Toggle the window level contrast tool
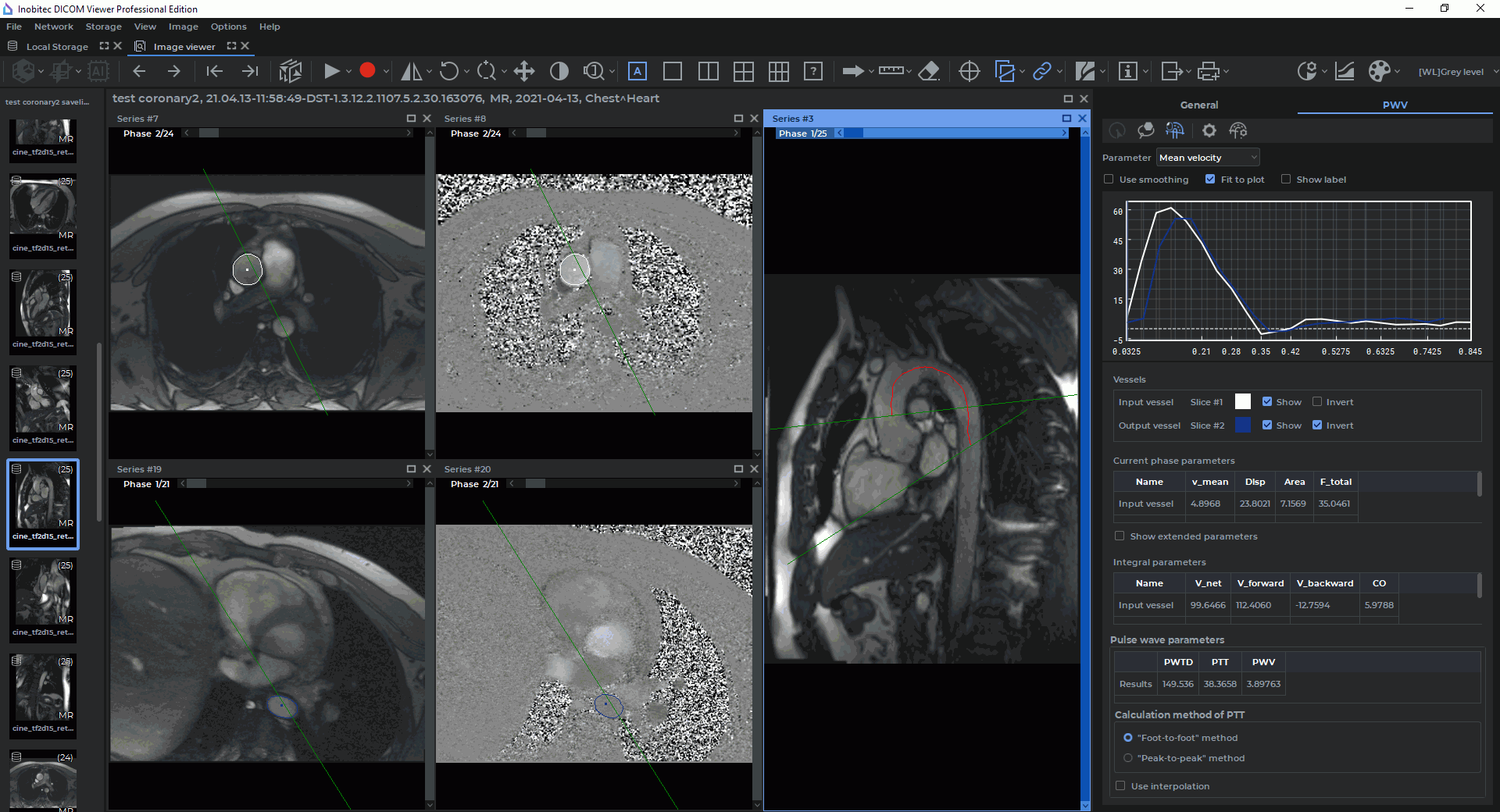Viewport: 1500px width, 812px height. point(559,71)
